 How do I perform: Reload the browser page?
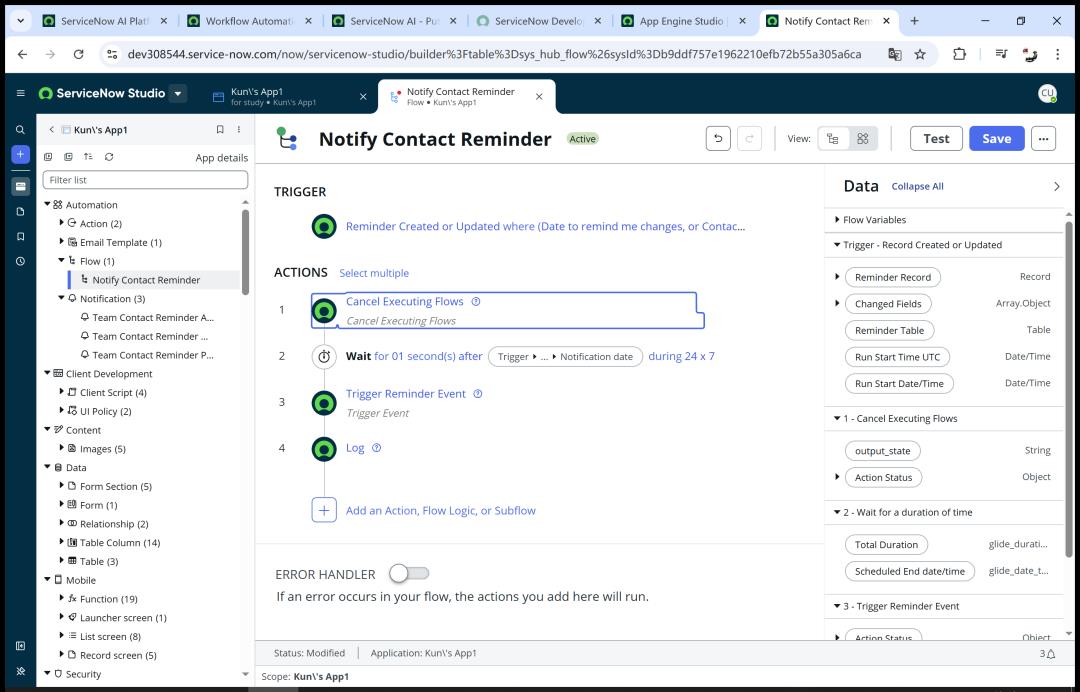pyautogui.click(x=79, y=54)
